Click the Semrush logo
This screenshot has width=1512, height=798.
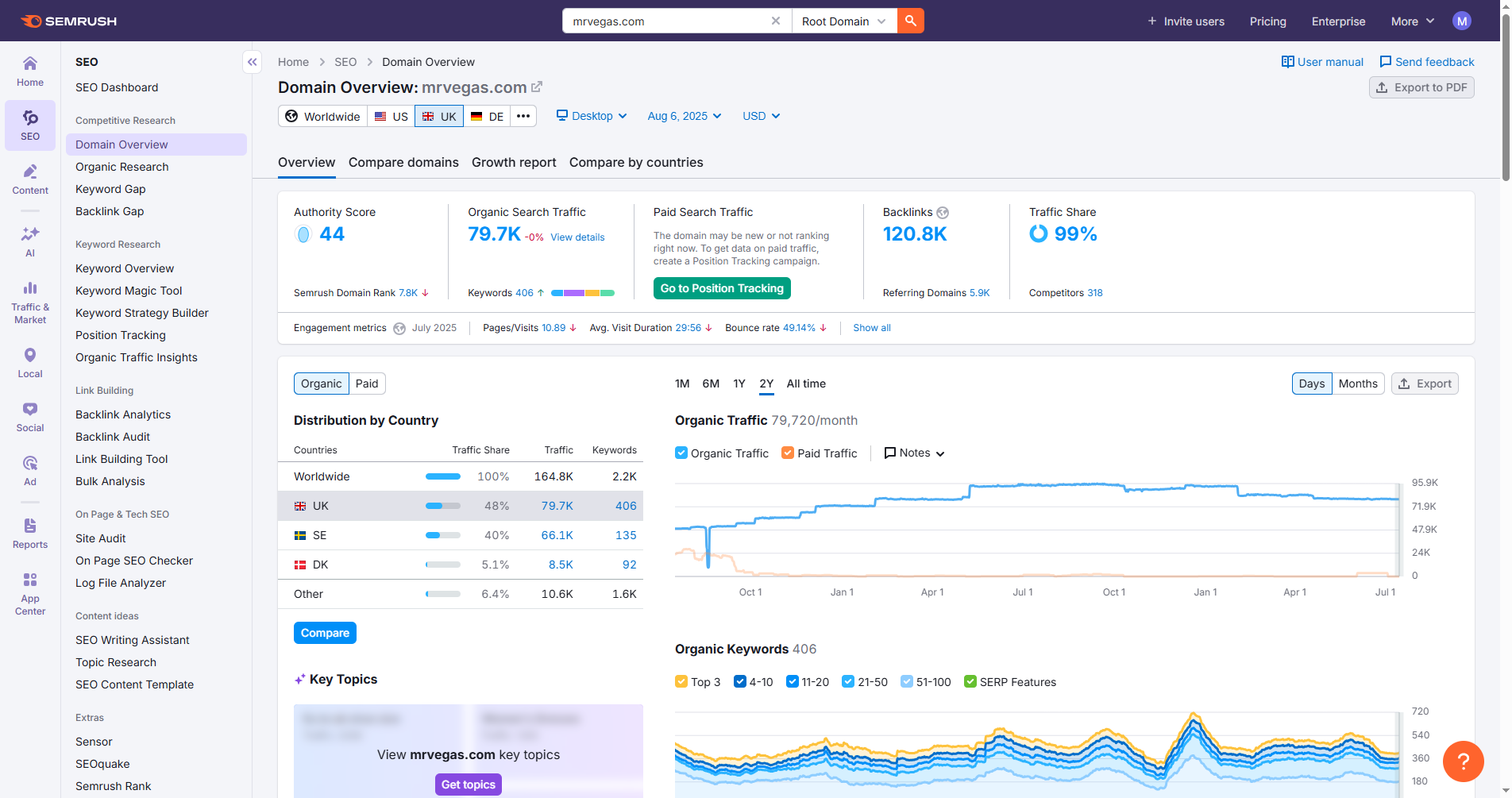pyautogui.click(x=68, y=21)
